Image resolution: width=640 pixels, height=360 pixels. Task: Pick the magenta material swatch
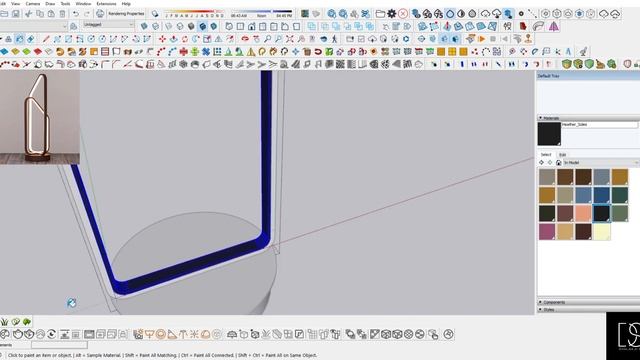tap(547, 232)
